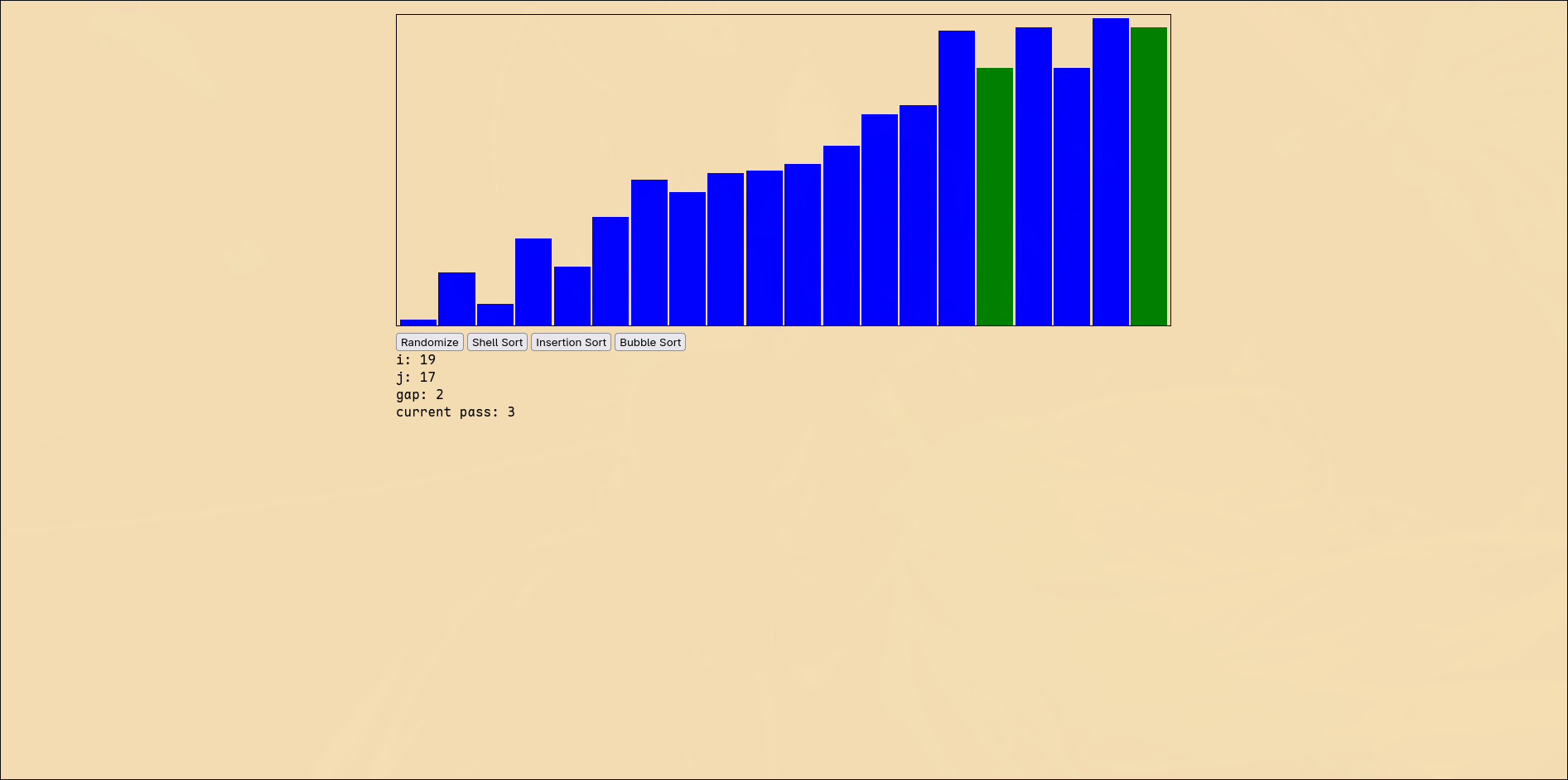Click the Randomize button
Screen dimensions: 1568x780
(429, 342)
